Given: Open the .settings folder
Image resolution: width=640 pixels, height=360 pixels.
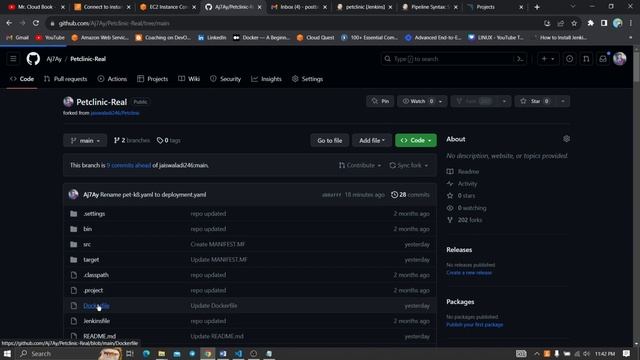Looking at the screenshot, I should (x=94, y=214).
